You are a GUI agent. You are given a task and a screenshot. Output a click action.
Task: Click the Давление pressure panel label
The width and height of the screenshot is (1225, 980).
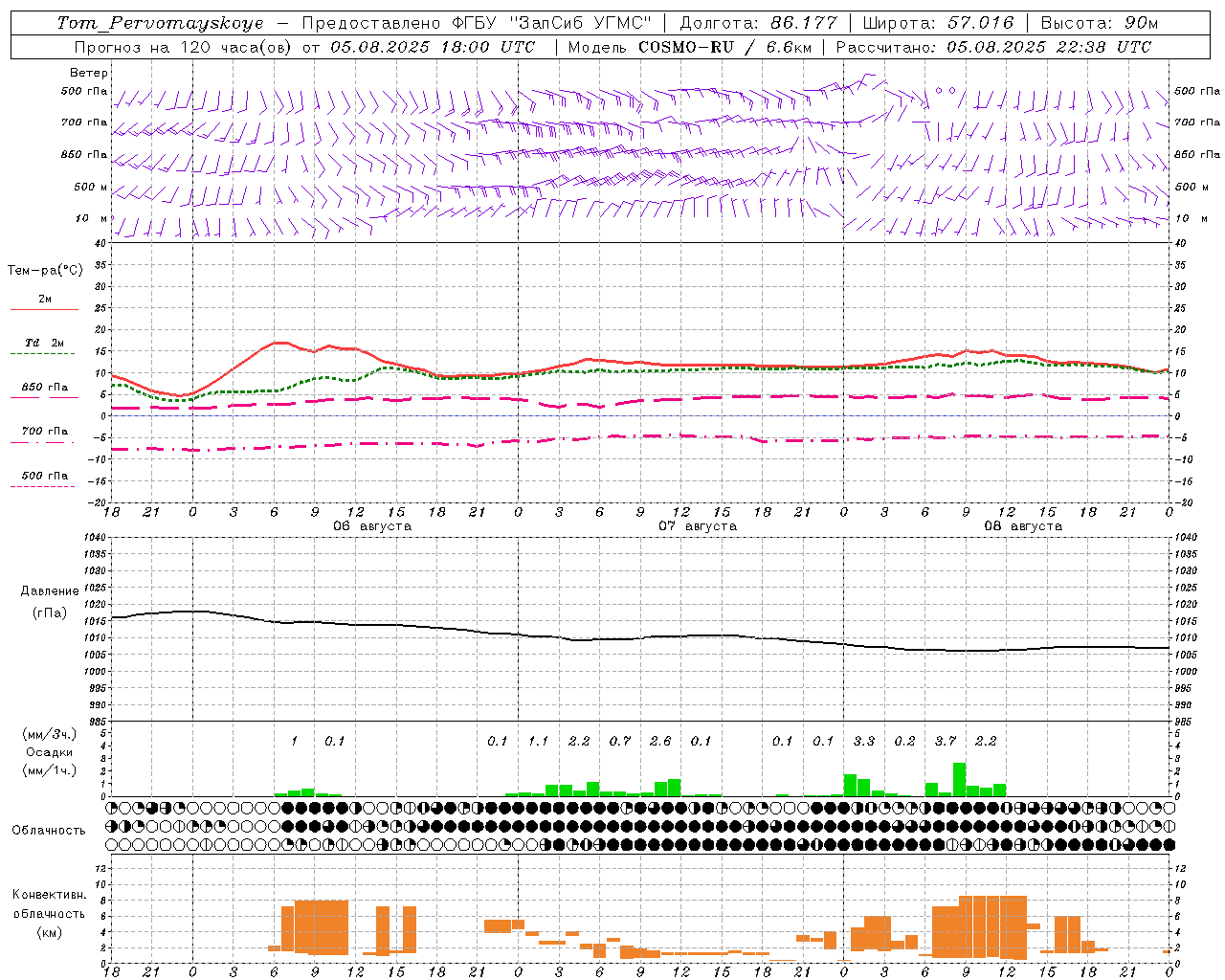pos(50,591)
